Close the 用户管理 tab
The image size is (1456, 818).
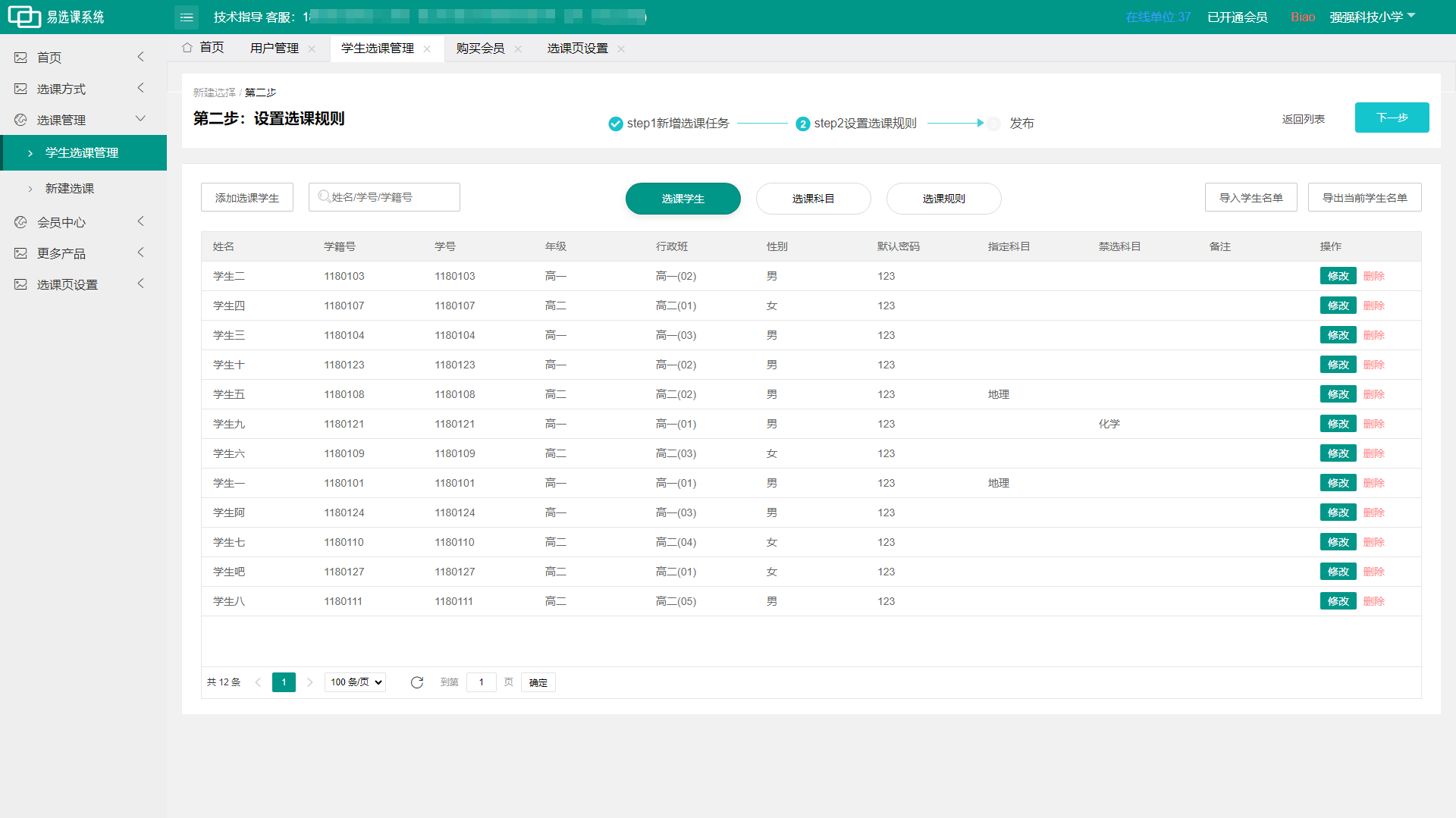[312, 49]
